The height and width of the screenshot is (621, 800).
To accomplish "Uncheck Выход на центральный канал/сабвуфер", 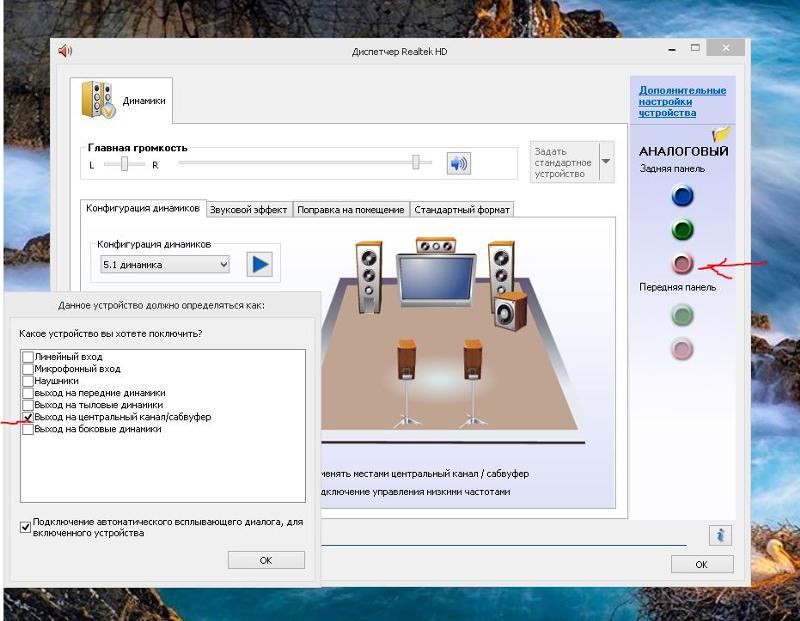I will 28,417.
